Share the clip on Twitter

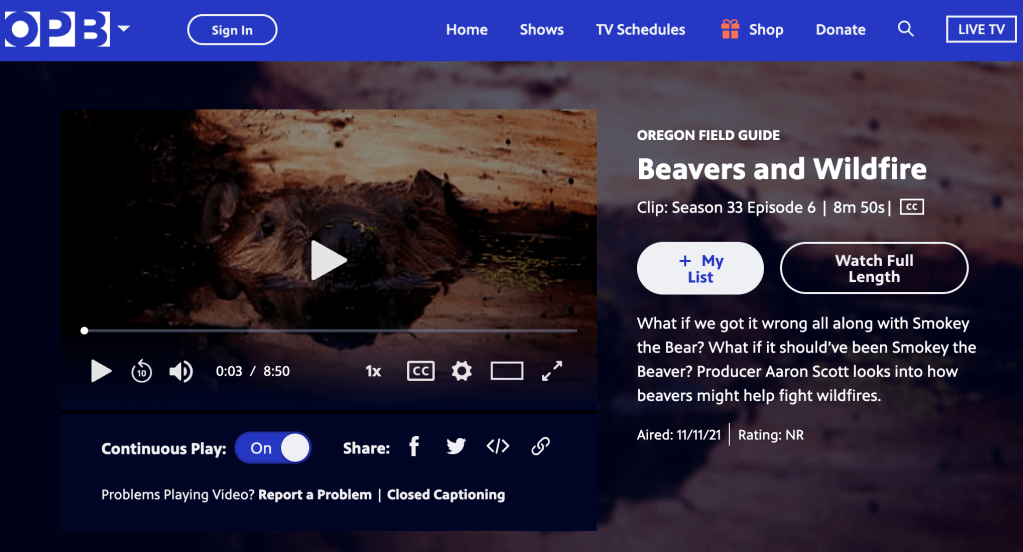tap(456, 447)
